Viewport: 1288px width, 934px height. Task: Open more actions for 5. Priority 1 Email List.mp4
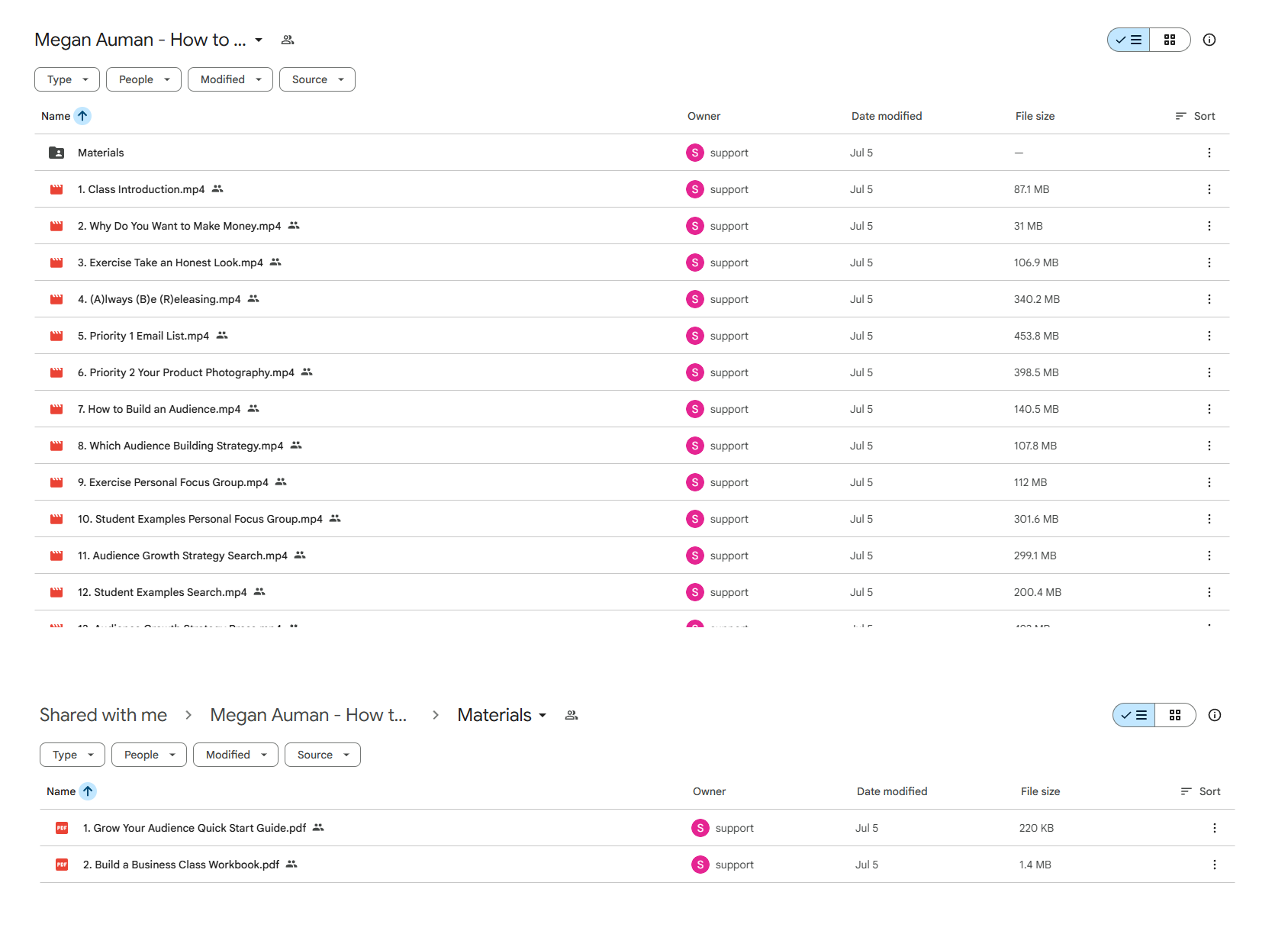(x=1209, y=336)
